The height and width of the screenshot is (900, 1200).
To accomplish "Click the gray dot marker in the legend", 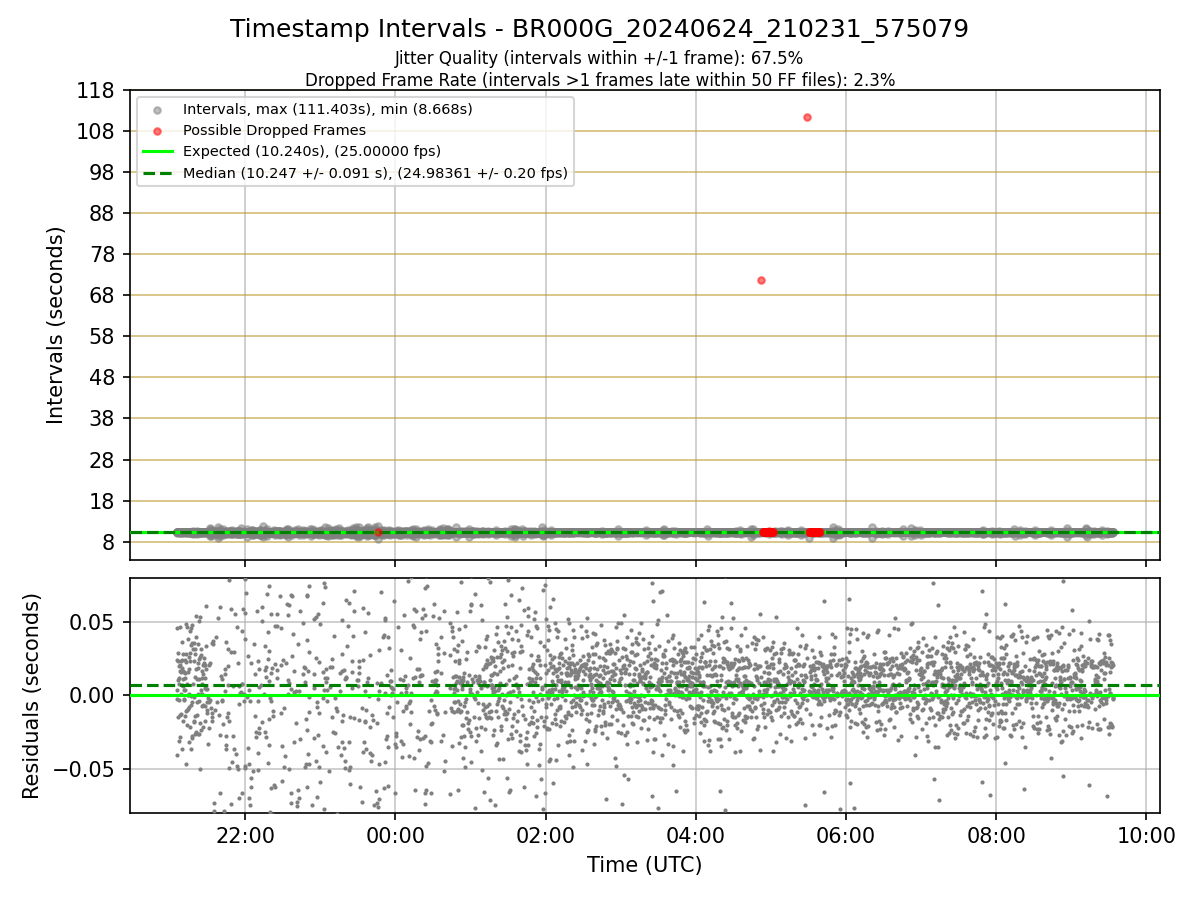I will point(157,110).
